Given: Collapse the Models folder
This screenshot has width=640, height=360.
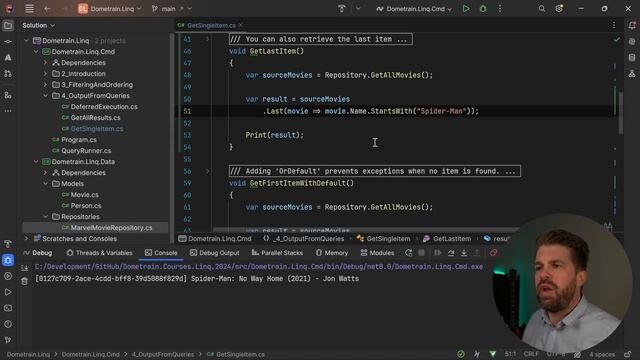Looking at the screenshot, I should [46, 184].
